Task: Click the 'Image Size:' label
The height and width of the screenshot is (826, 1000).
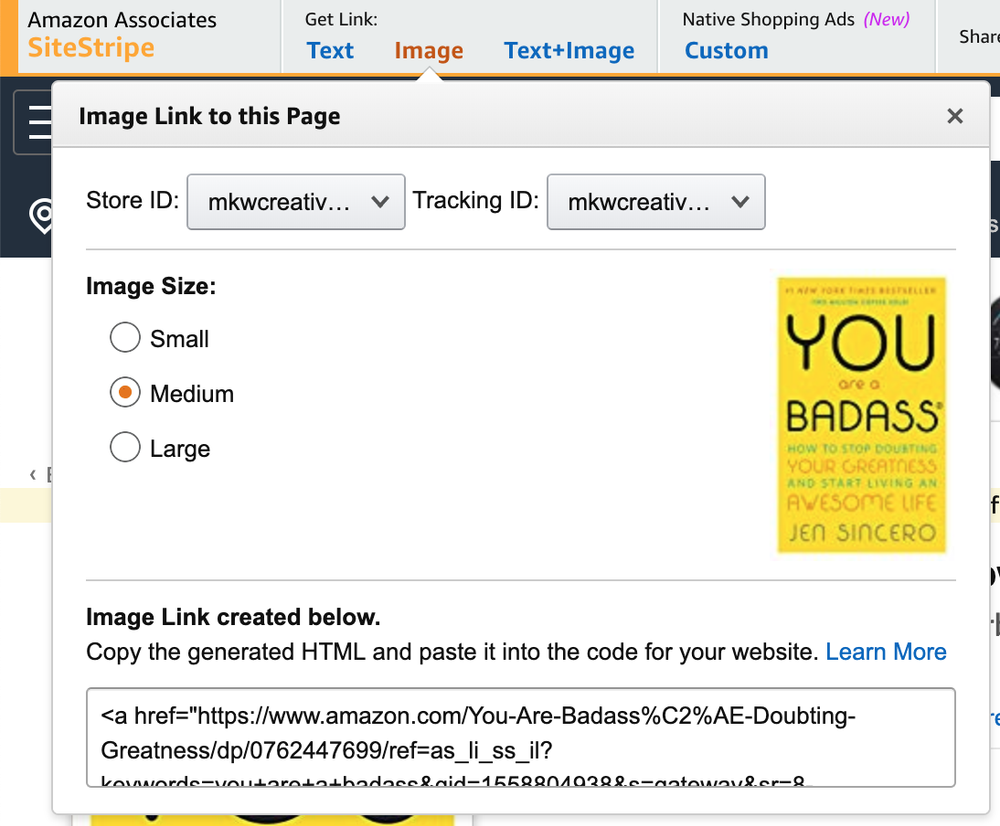Action: pyautogui.click(x=151, y=286)
